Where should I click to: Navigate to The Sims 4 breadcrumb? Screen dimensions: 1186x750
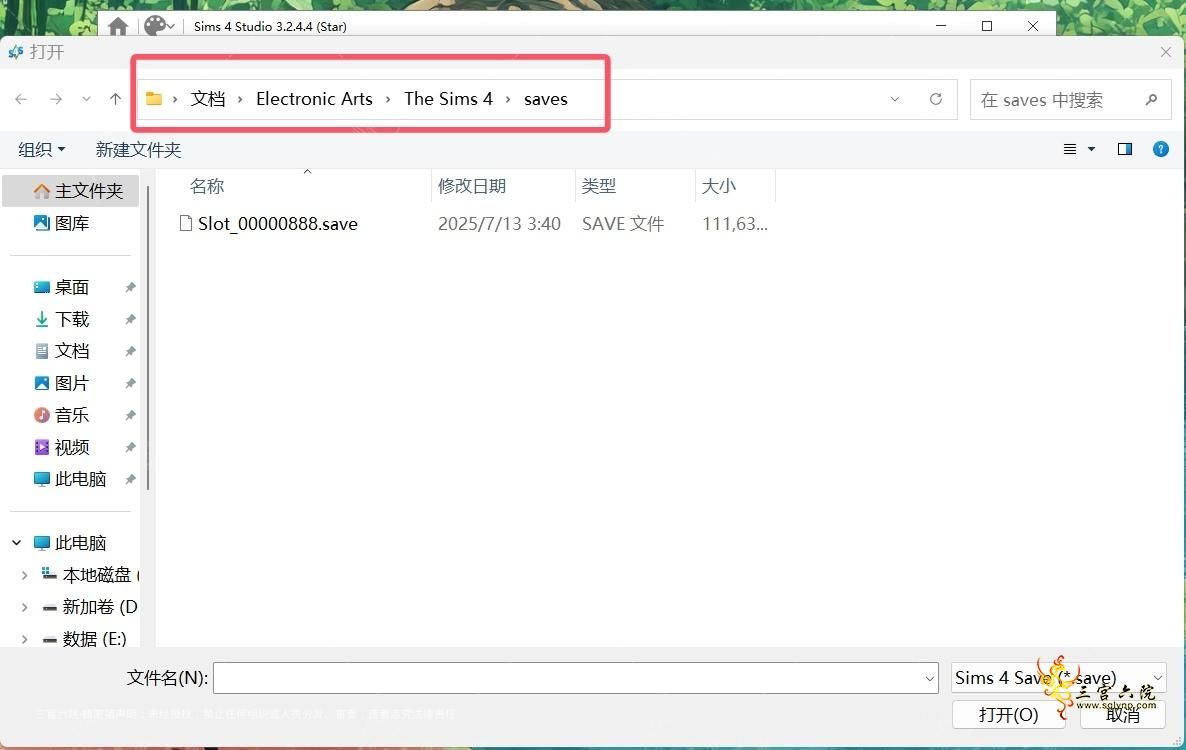(449, 99)
